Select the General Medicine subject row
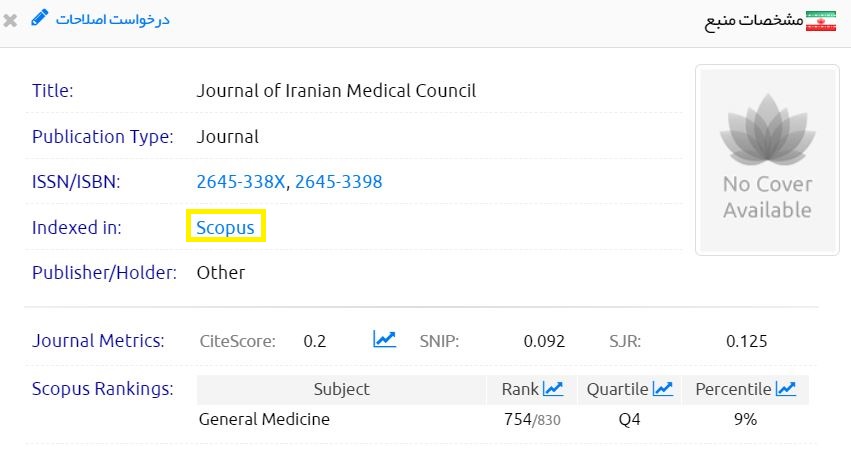The height and width of the screenshot is (456, 851). [x=264, y=420]
